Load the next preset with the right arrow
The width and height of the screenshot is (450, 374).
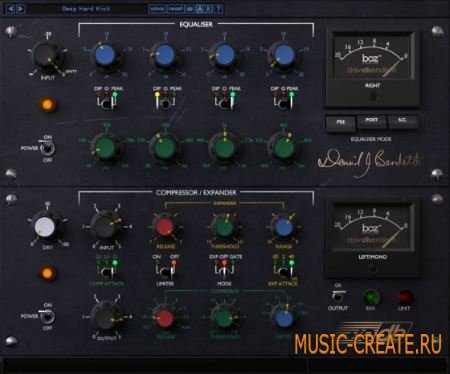coord(20,9)
